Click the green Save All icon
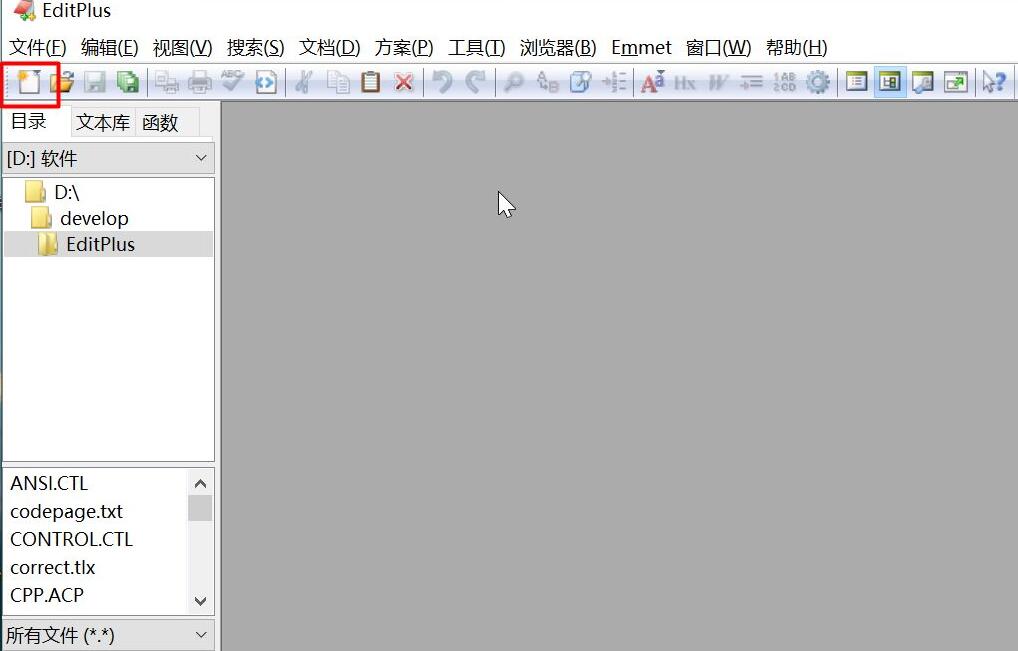 [128, 82]
